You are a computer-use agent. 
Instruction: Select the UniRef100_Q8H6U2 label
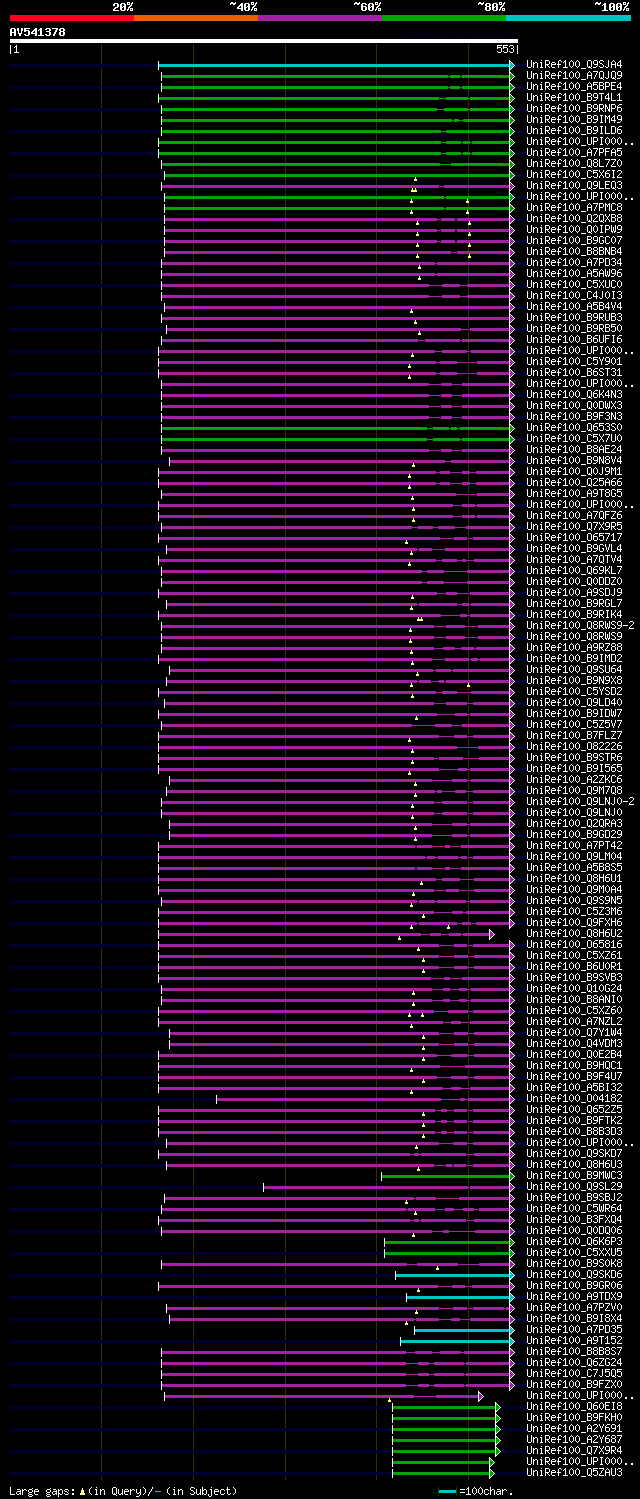click(574, 933)
